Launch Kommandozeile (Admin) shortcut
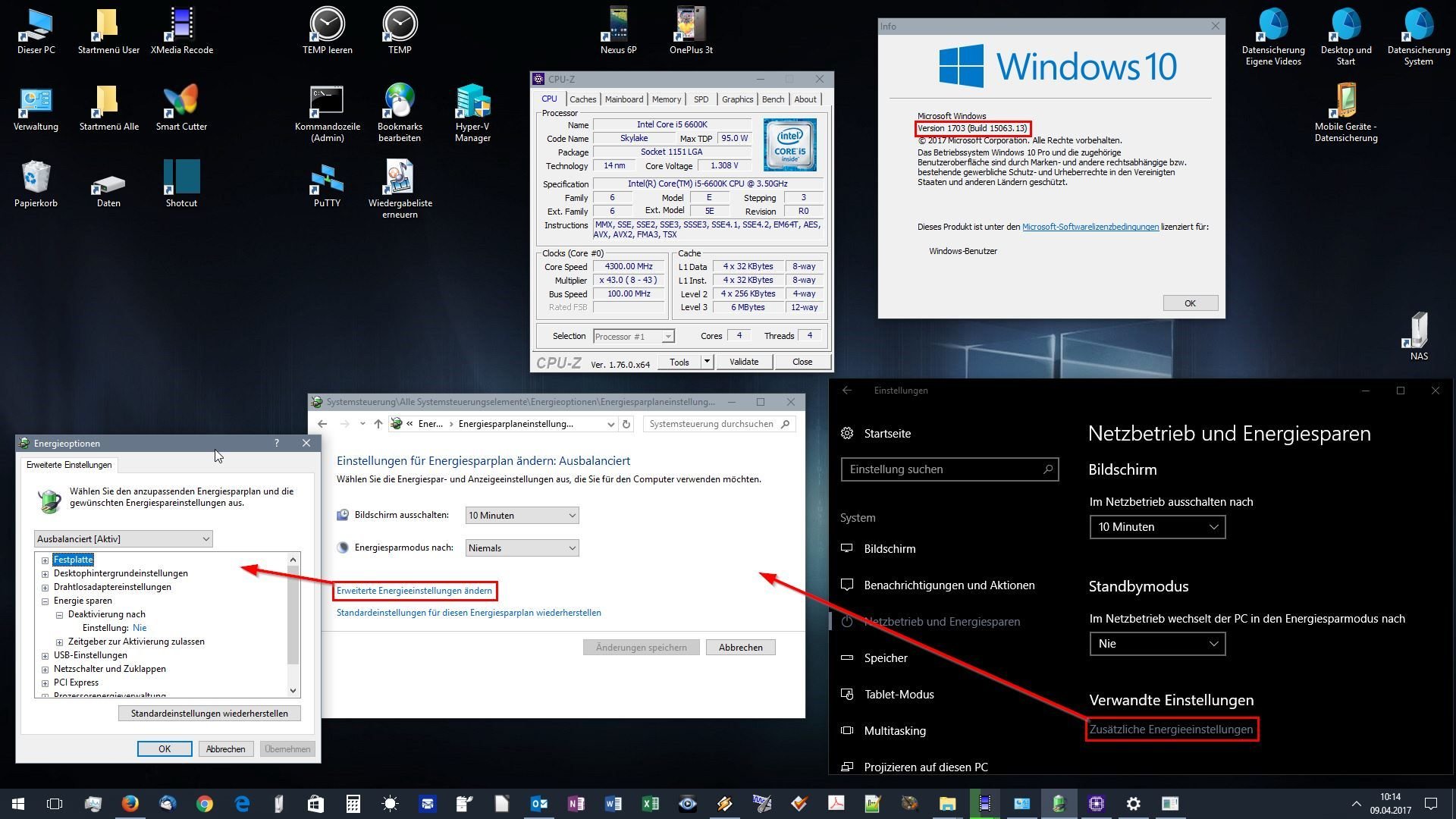The width and height of the screenshot is (1456, 819). [327, 113]
